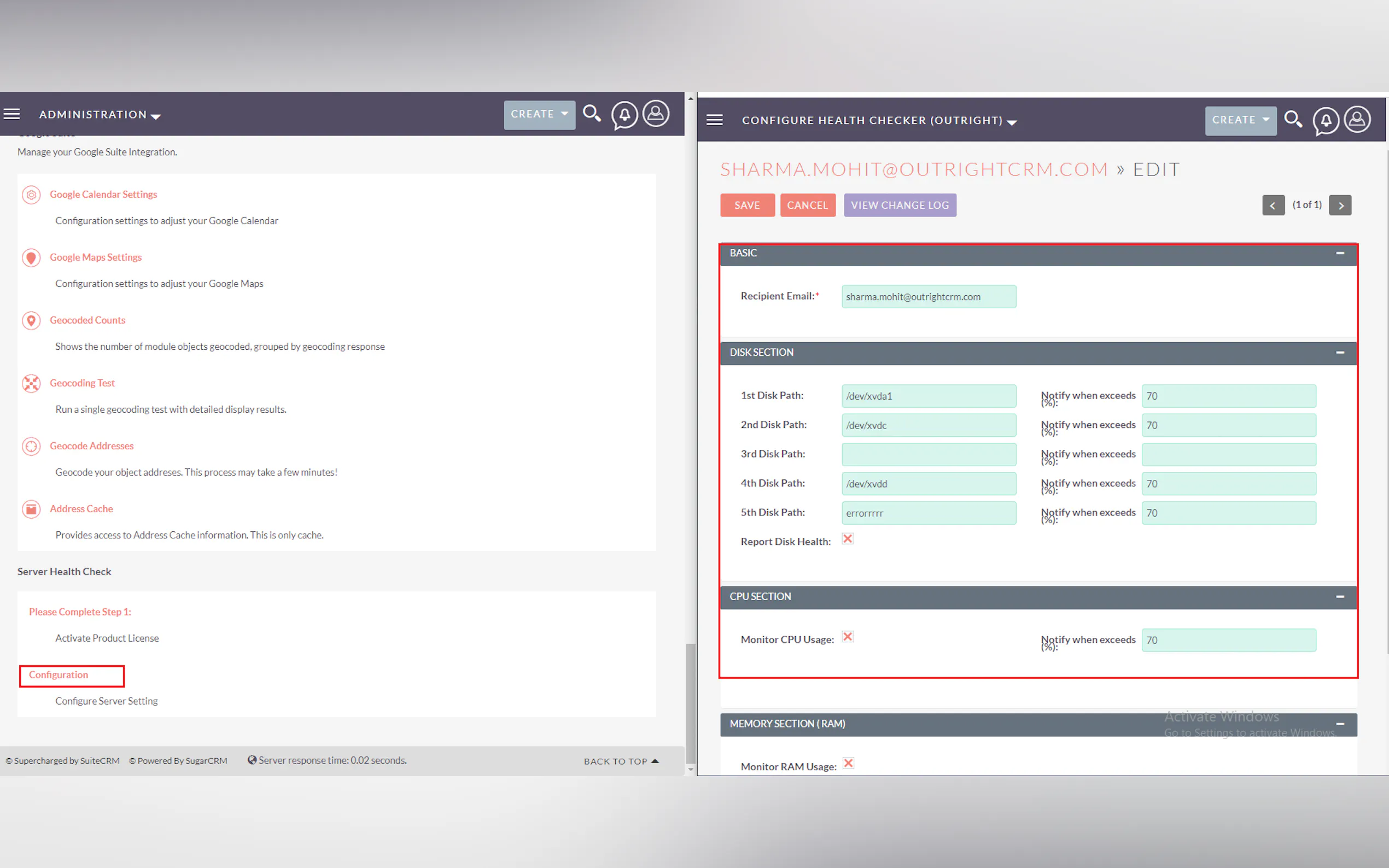Open the CREATE dropdown in Administration header
This screenshot has width=1389, height=868.
539,114
